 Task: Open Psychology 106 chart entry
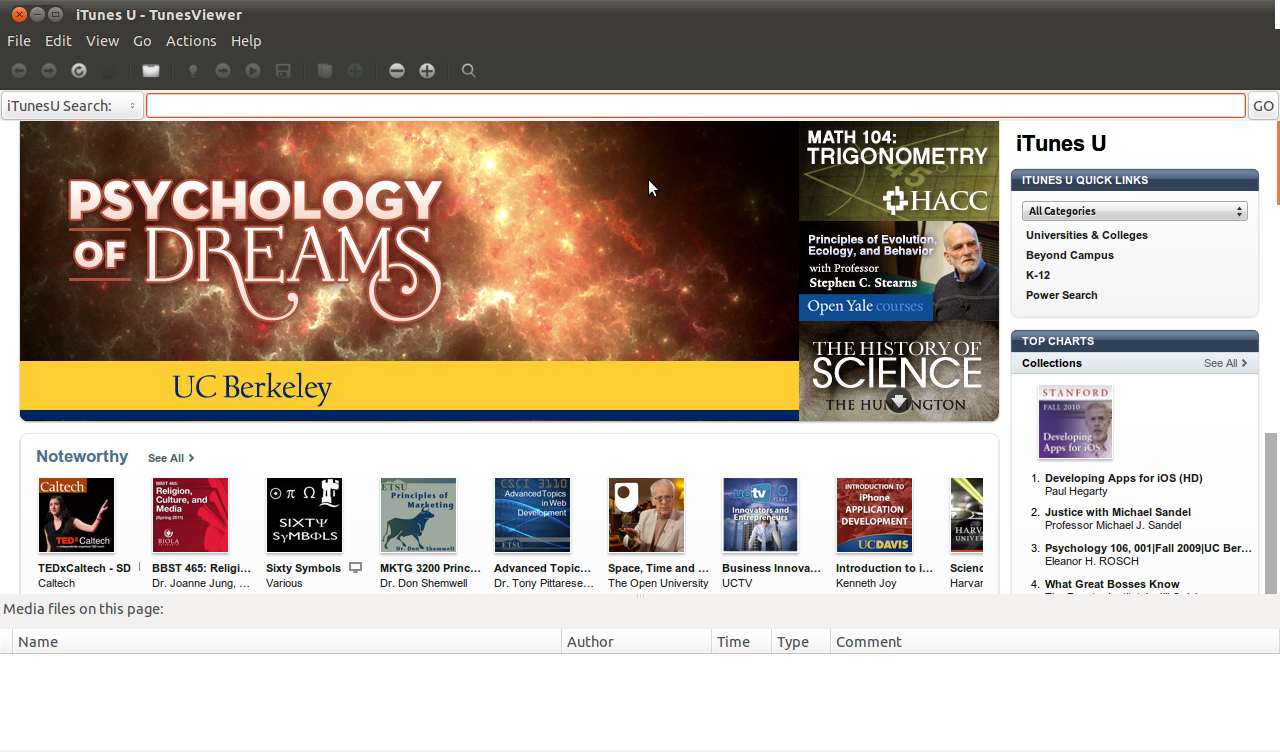pyautogui.click(x=1148, y=548)
